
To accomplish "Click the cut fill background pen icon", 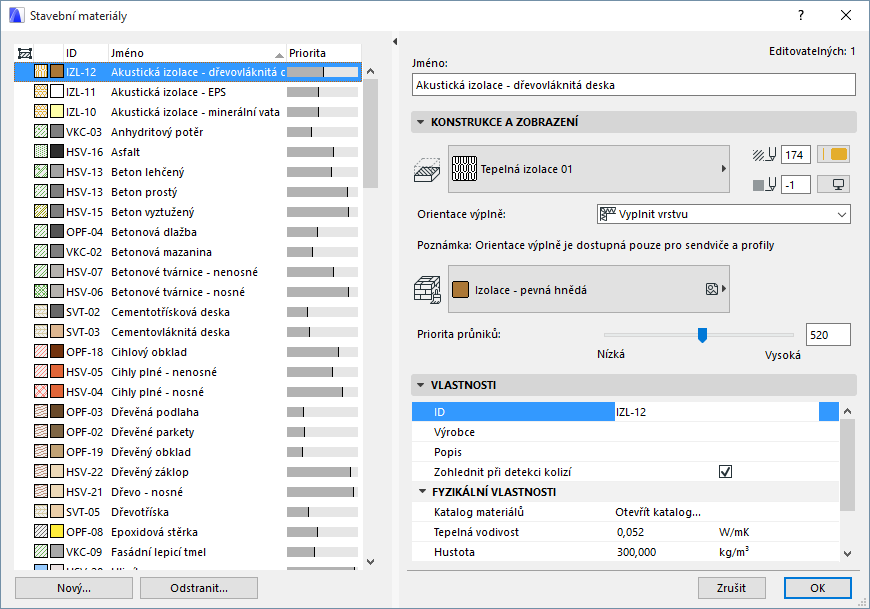I will click(764, 185).
